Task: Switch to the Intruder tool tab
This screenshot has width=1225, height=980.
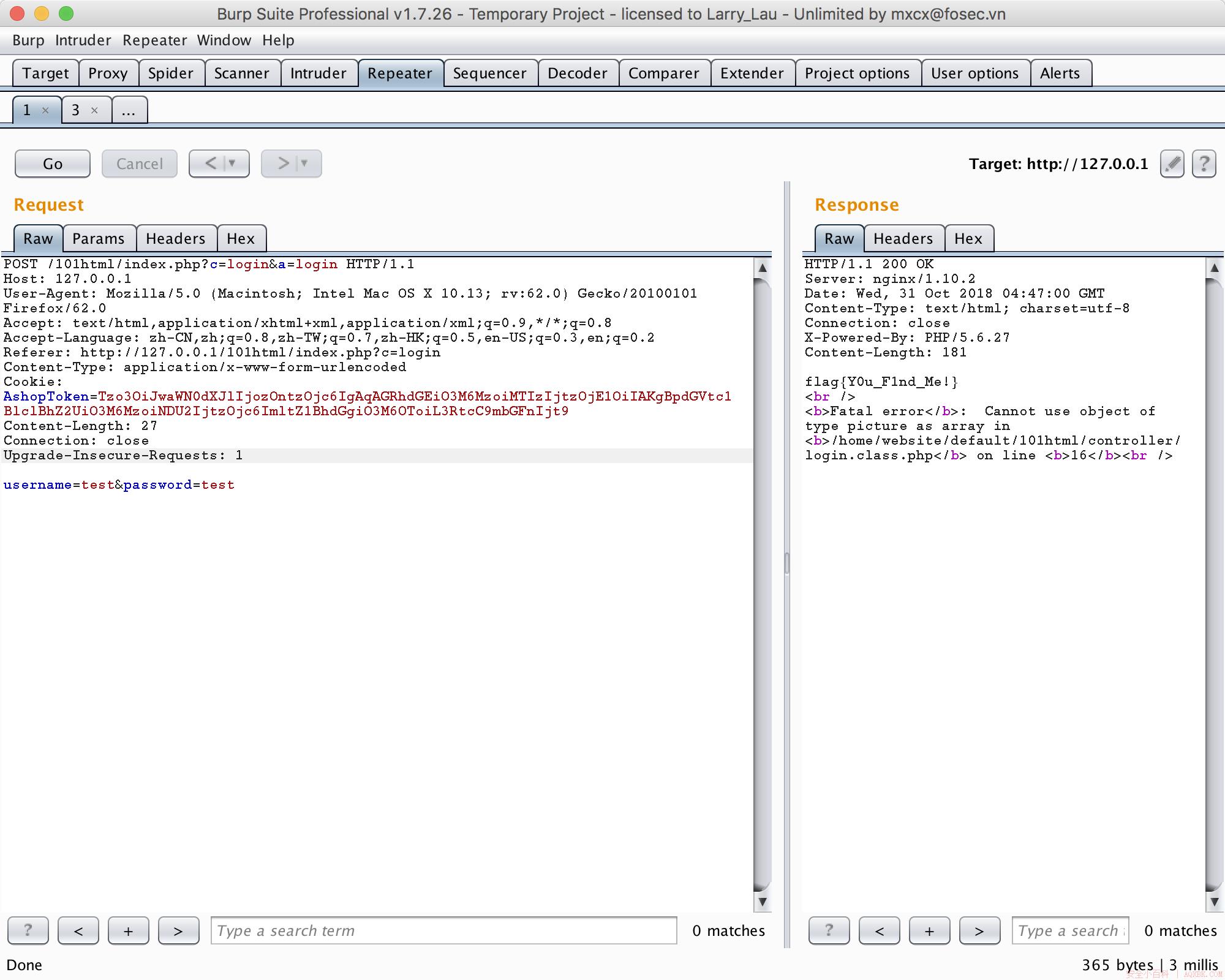Action: point(318,73)
